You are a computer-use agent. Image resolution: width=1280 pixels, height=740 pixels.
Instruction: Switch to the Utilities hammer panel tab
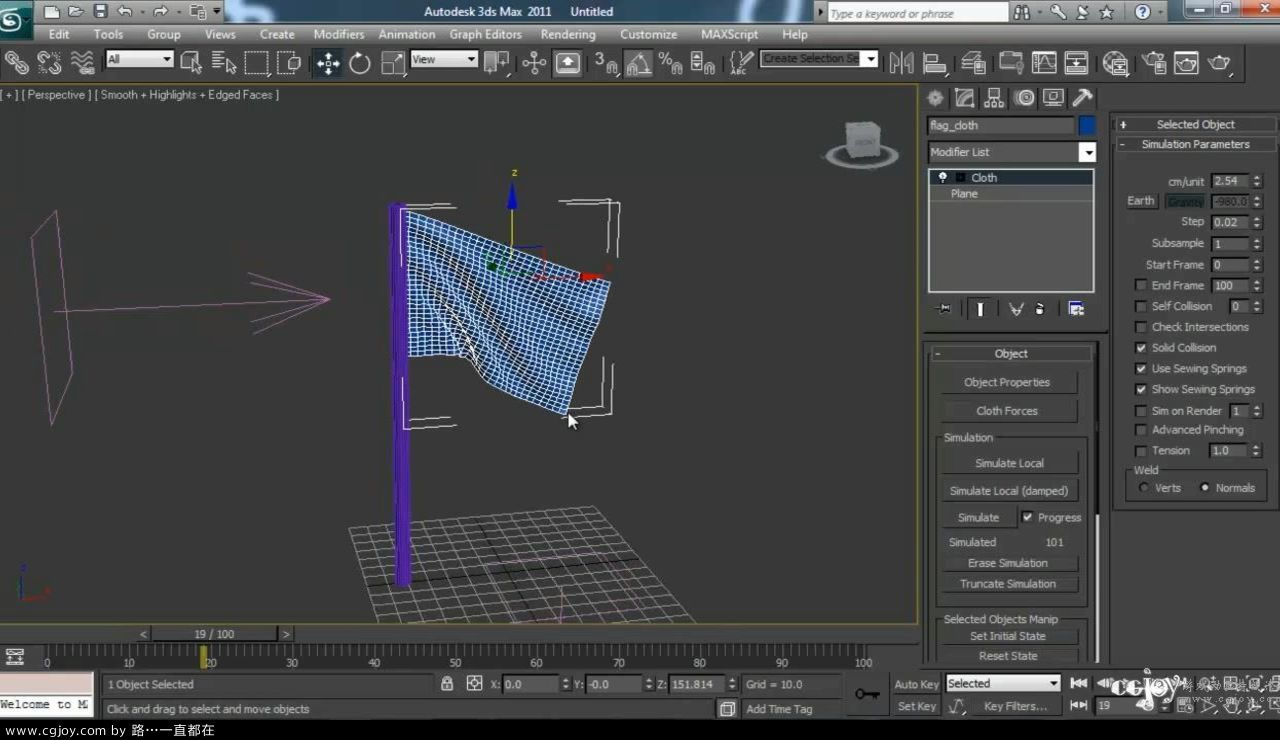click(1082, 98)
